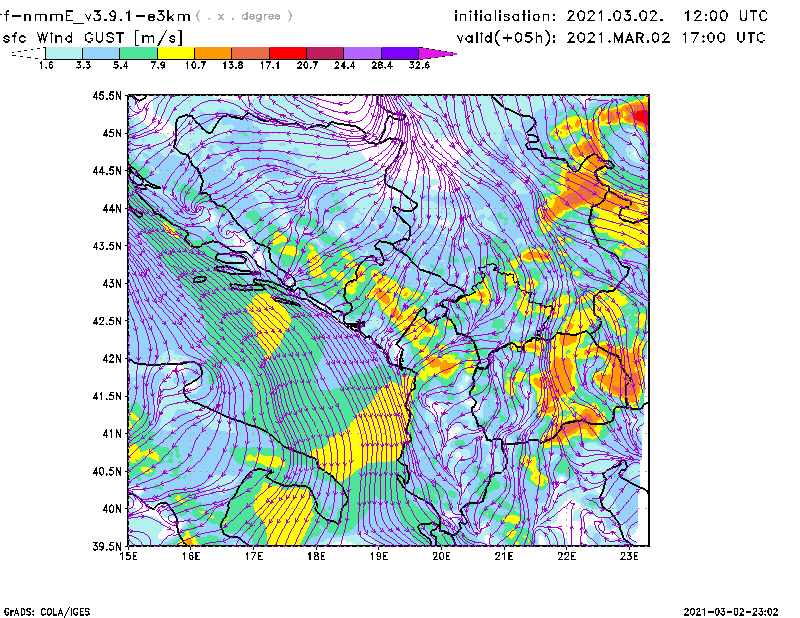Viewport: 800px width, 618px height.
Task: Click the magenta arrow end of legend
Action: tap(437, 53)
